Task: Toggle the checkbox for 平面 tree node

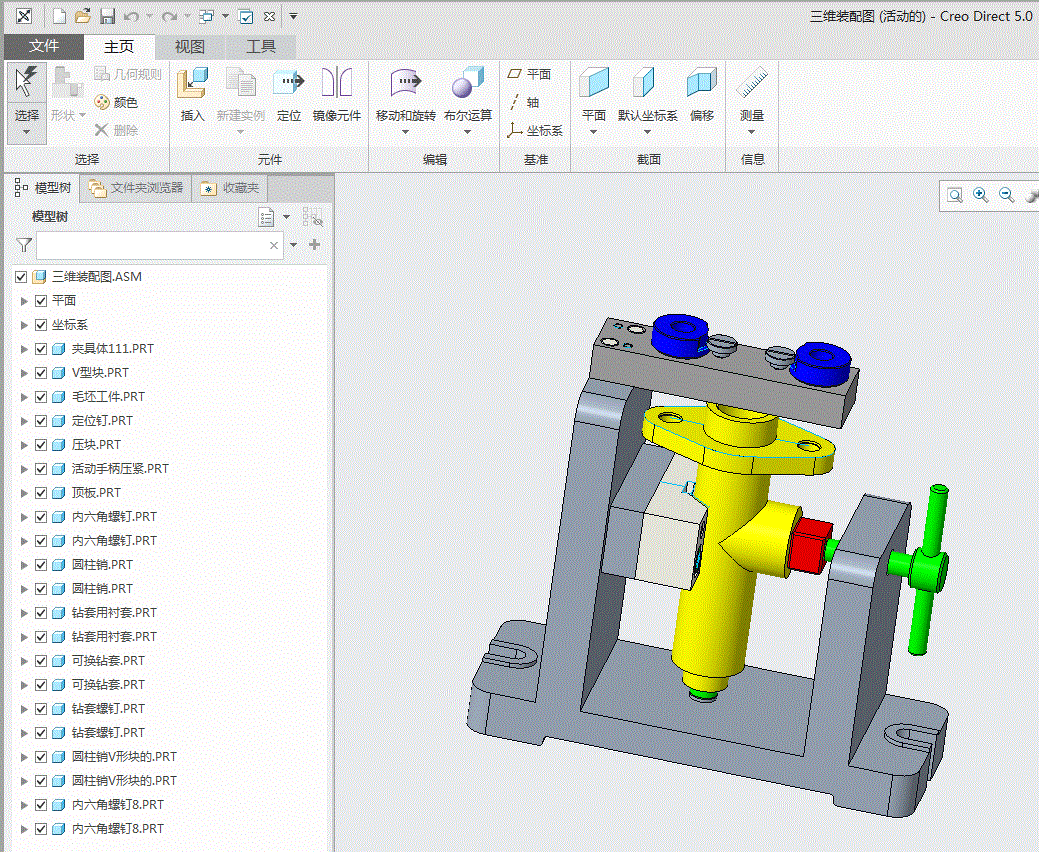Action: click(x=41, y=301)
